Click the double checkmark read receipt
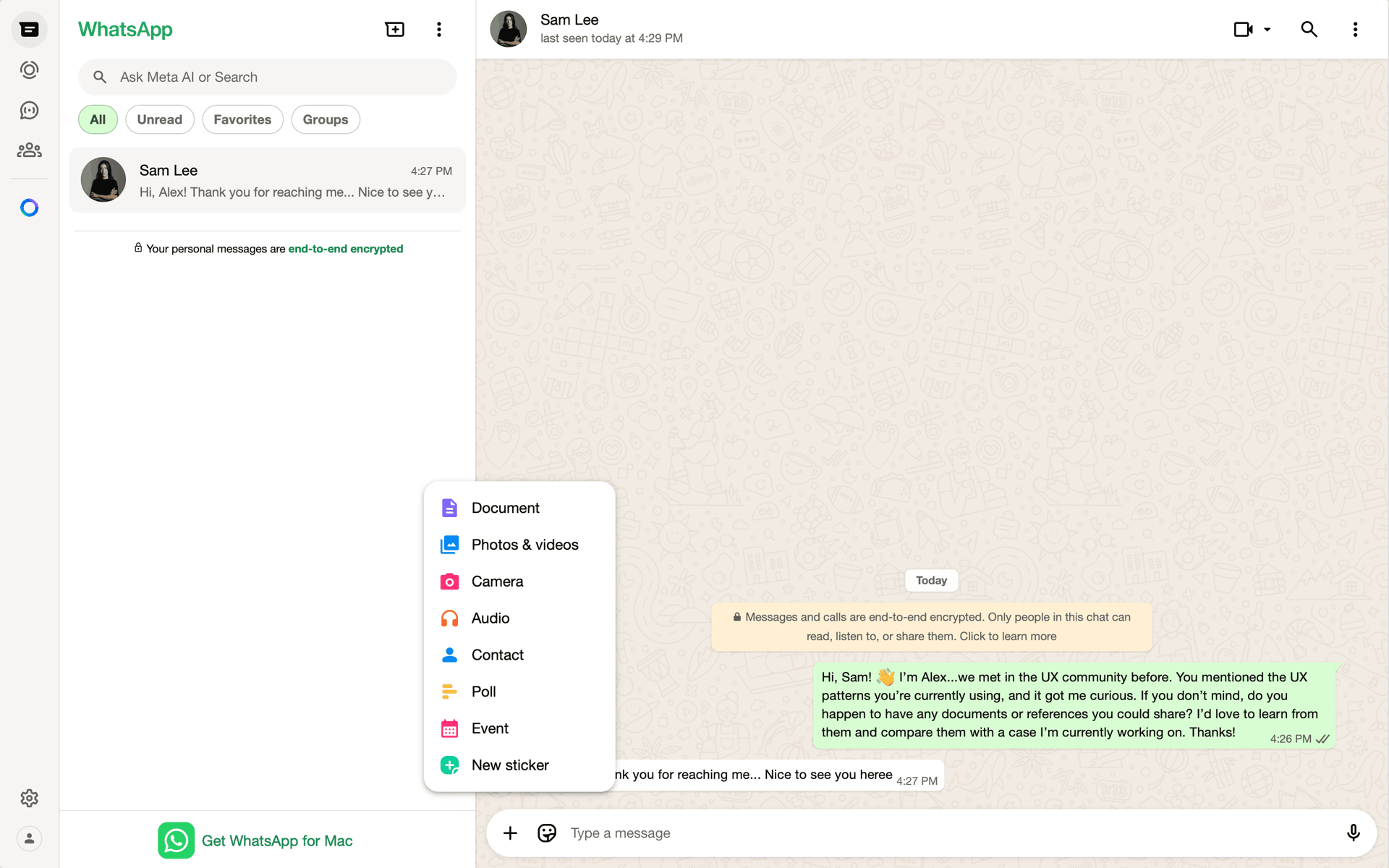1389x868 pixels. tap(1322, 739)
